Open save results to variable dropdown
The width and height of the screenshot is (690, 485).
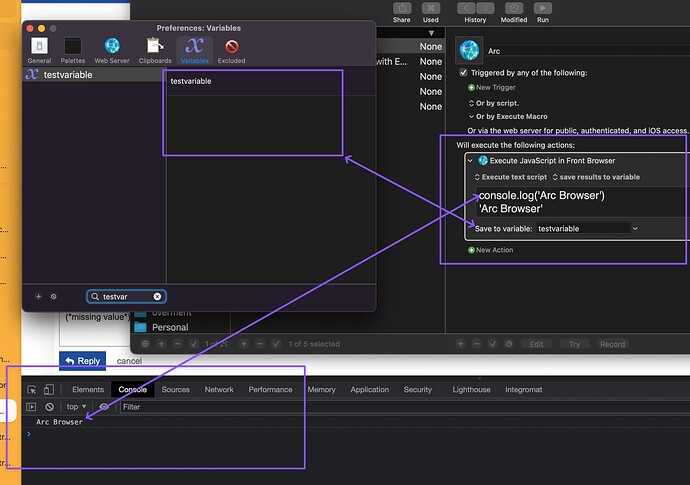596,177
